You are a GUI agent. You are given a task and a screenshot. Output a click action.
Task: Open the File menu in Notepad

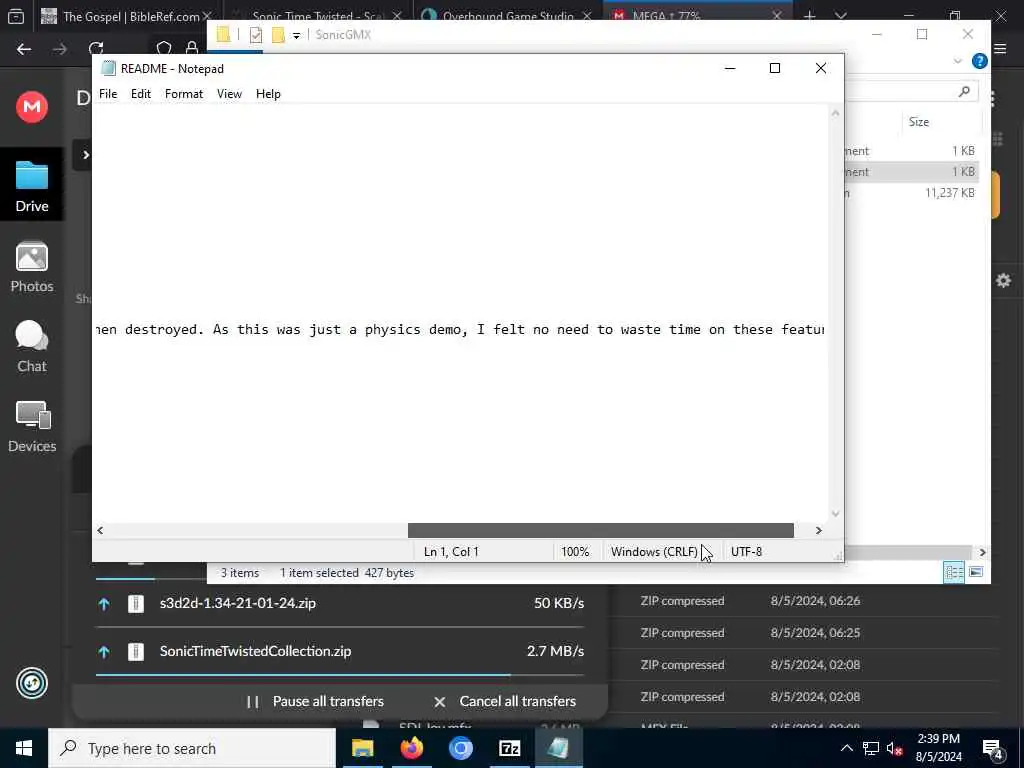click(108, 94)
